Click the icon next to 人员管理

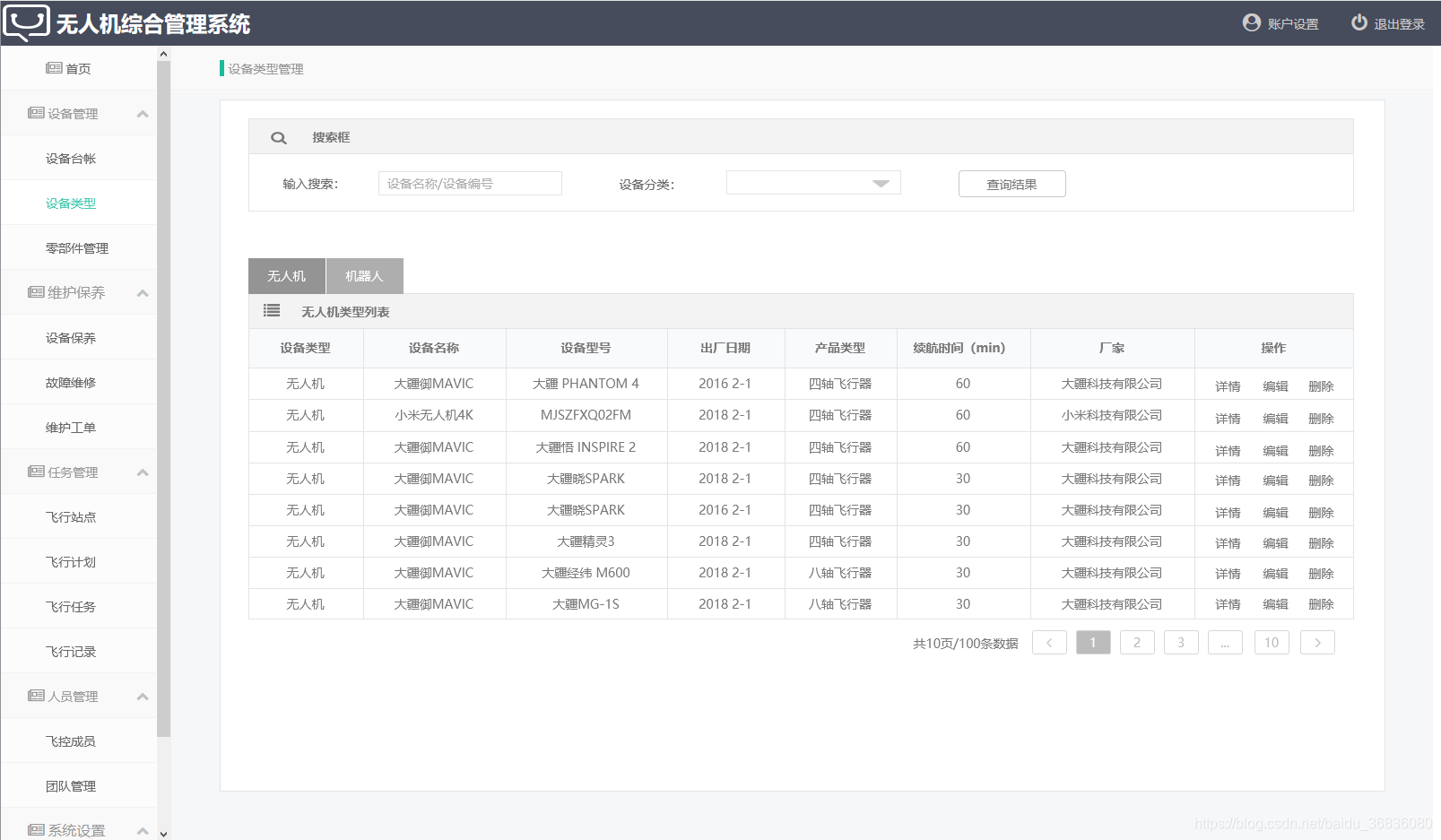point(36,696)
